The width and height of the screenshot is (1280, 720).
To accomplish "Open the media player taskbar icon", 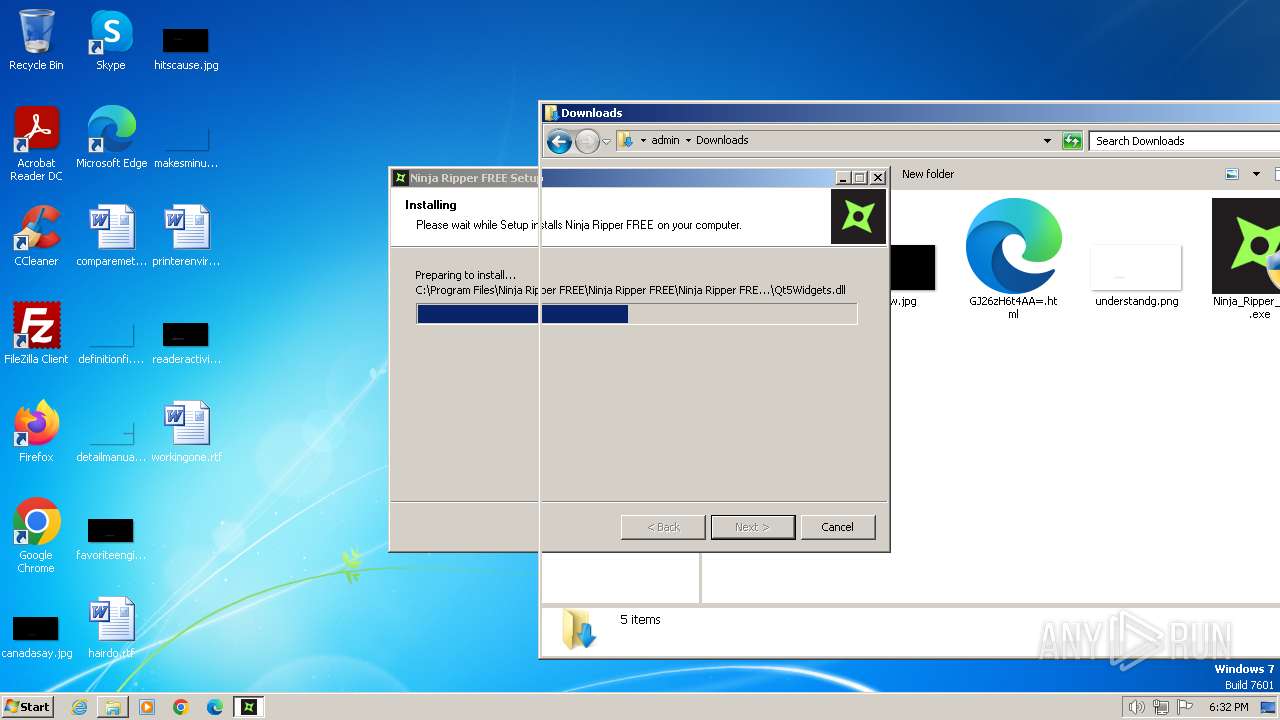I will tap(147, 707).
